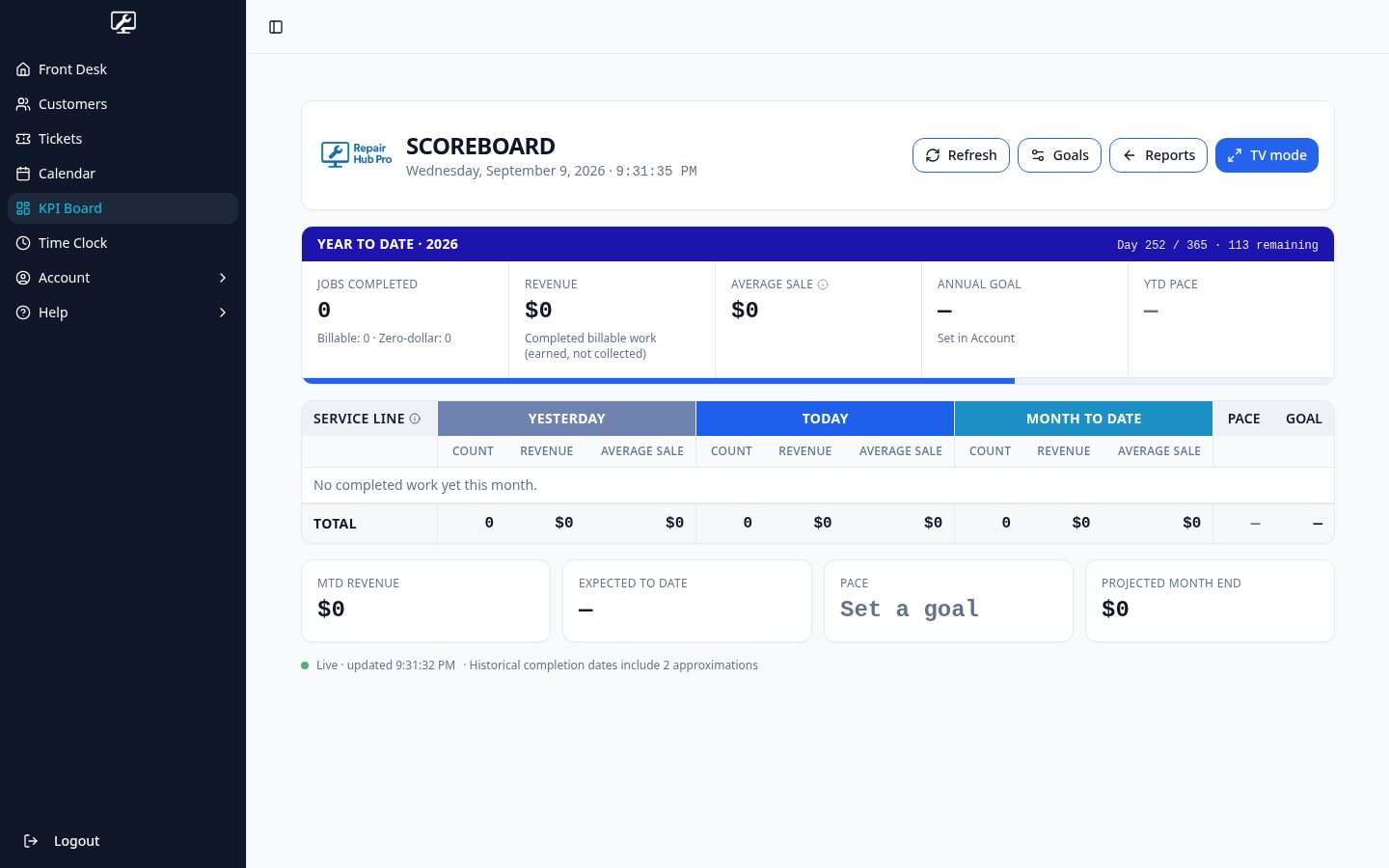1389x868 pixels.
Task: Click the PACE column header
Action: click(x=1243, y=419)
